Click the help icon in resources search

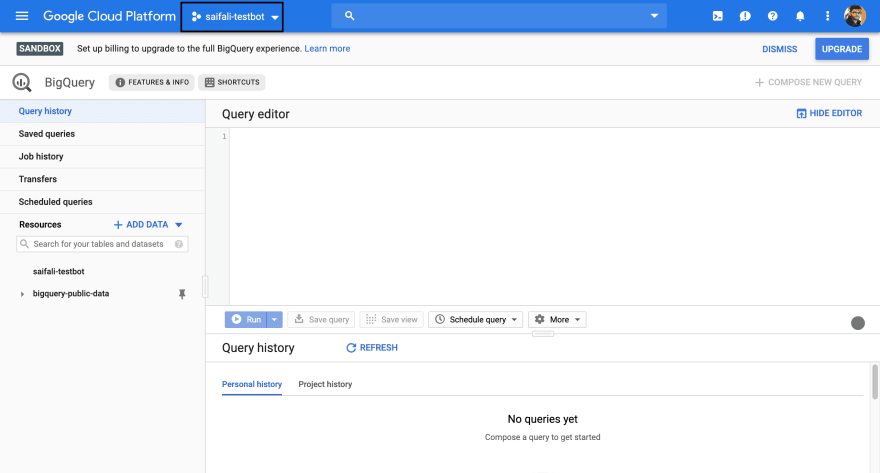[x=178, y=244]
